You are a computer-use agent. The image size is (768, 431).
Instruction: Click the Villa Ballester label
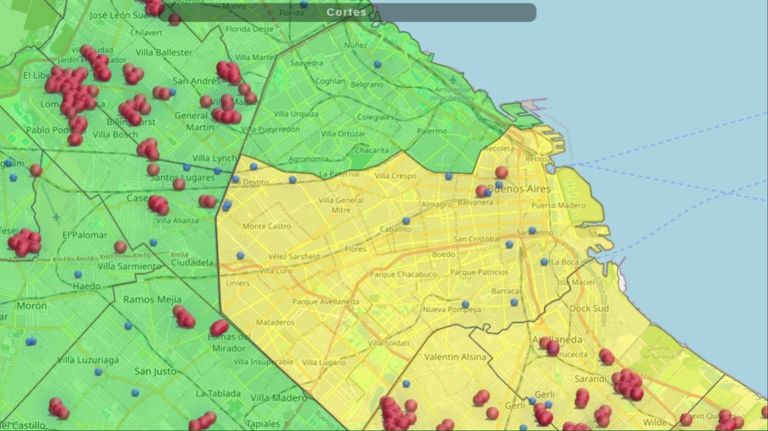pos(164,52)
